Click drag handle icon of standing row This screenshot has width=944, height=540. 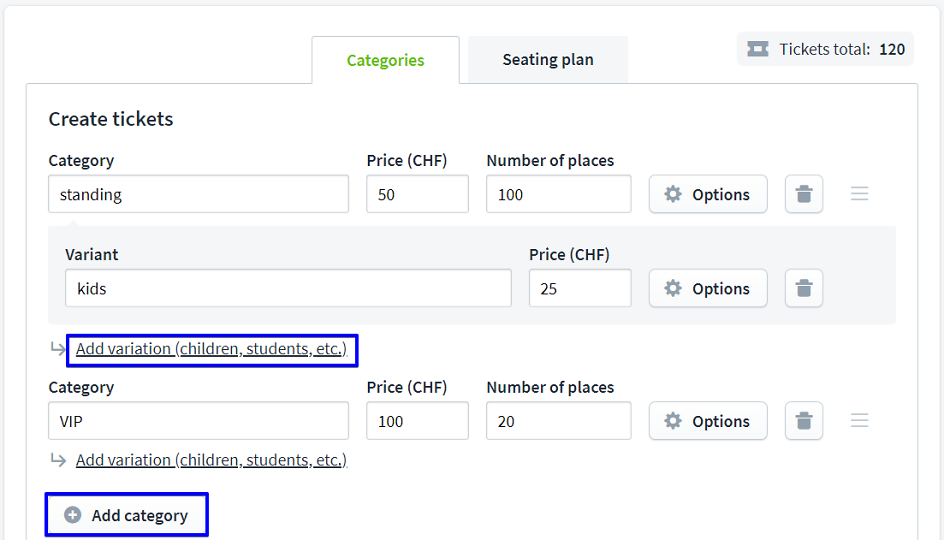click(859, 194)
